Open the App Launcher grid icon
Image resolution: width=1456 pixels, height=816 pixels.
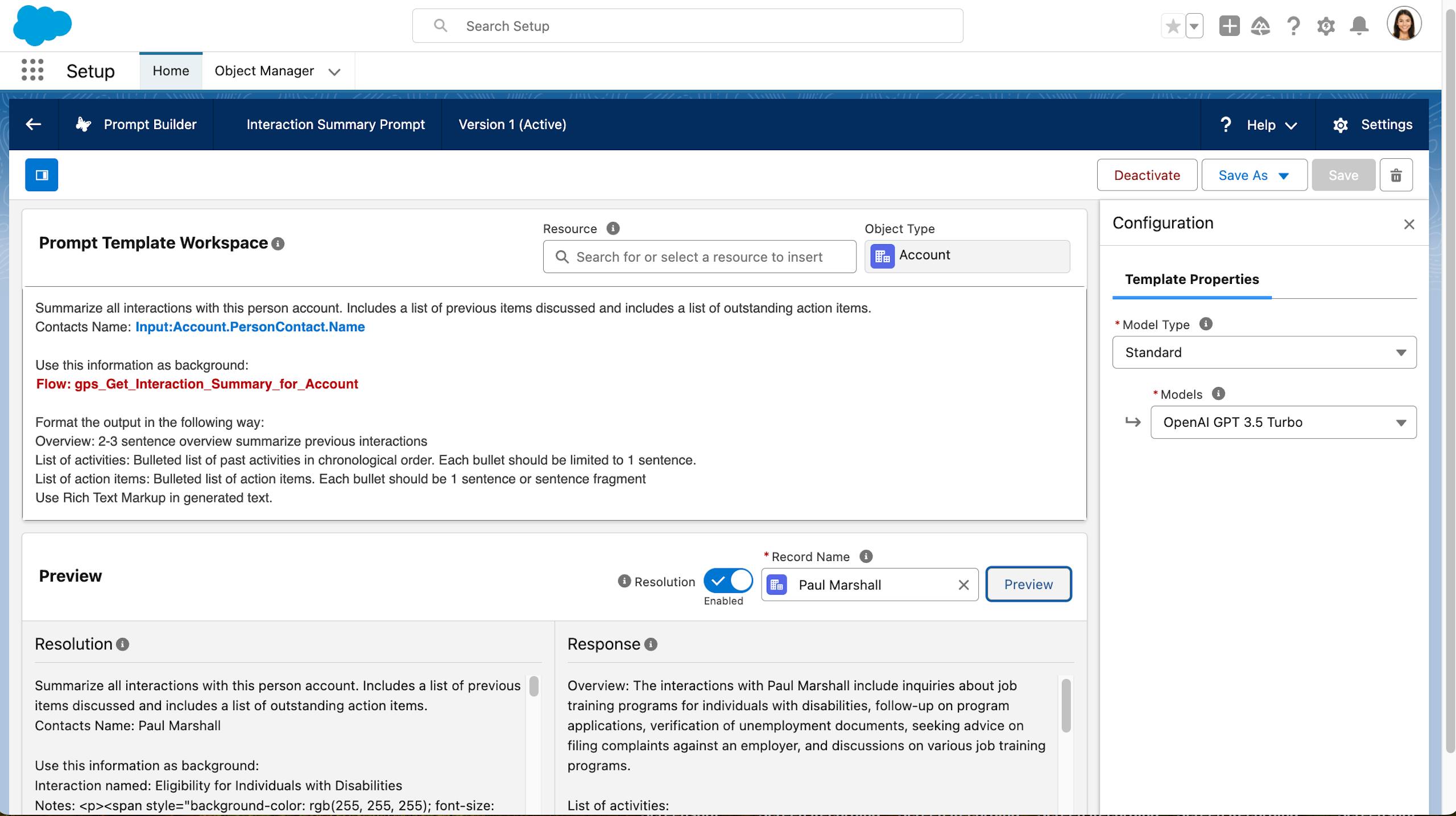pyautogui.click(x=32, y=71)
